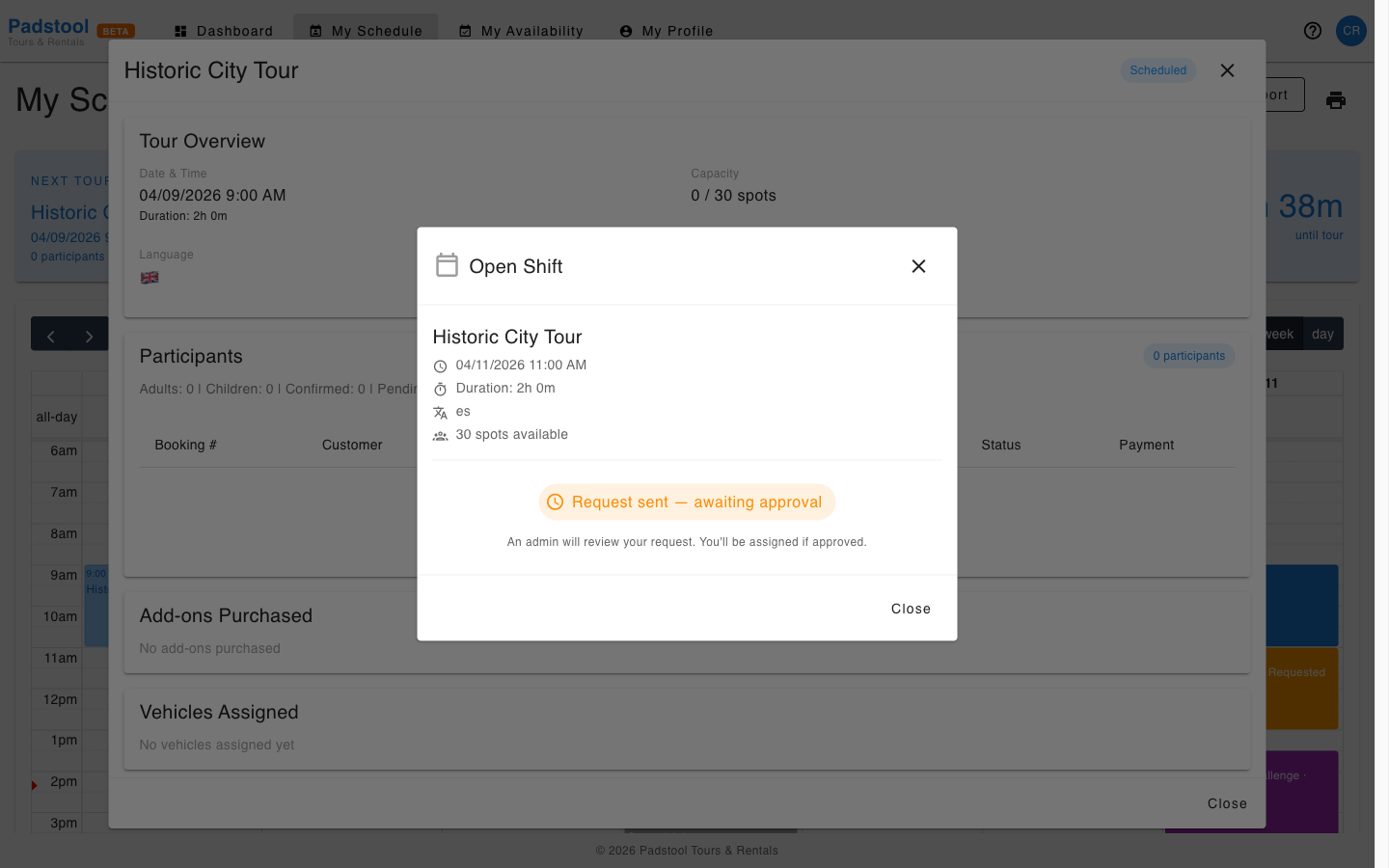Click the Requested event in the calendar

1301,689
